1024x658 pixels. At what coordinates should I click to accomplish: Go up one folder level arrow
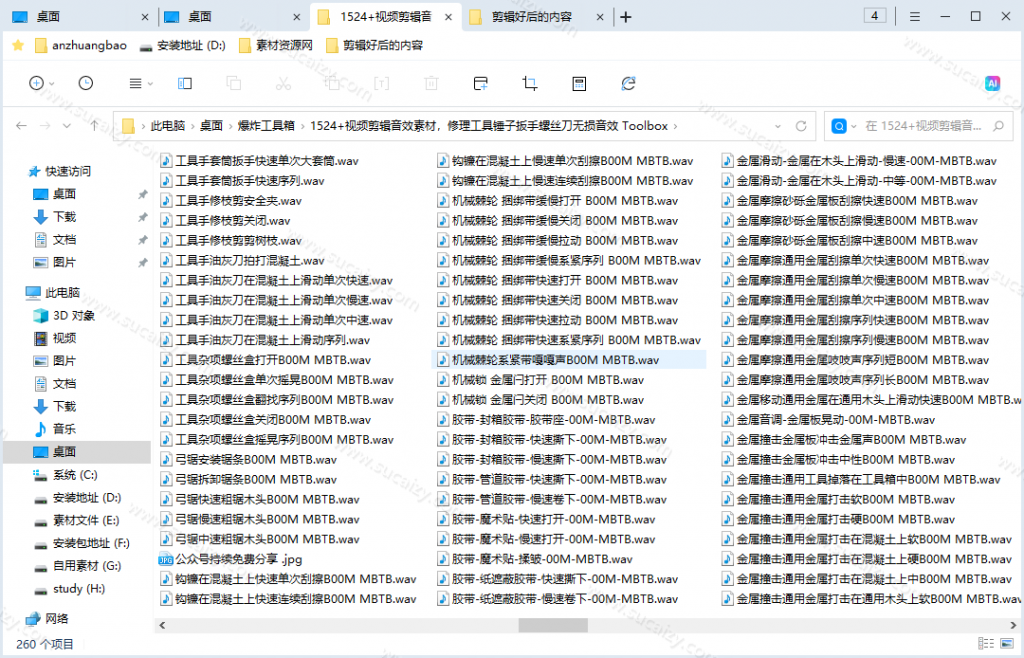point(95,125)
